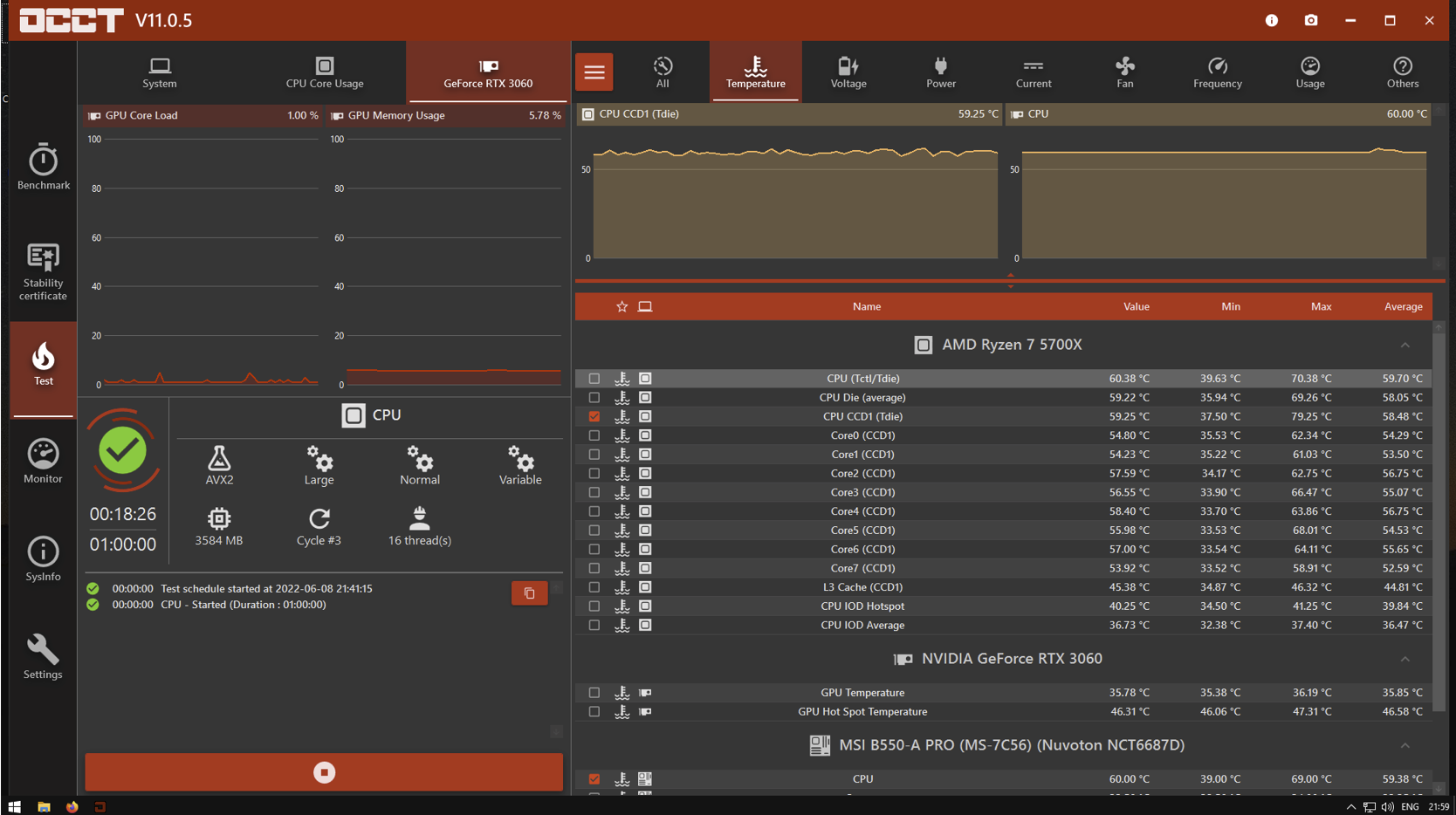Check the CPU (Tctl/Tdie) graph checkbox
Image resolution: width=1456 pixels, height=815 pixels.
(x=594, y=379)
